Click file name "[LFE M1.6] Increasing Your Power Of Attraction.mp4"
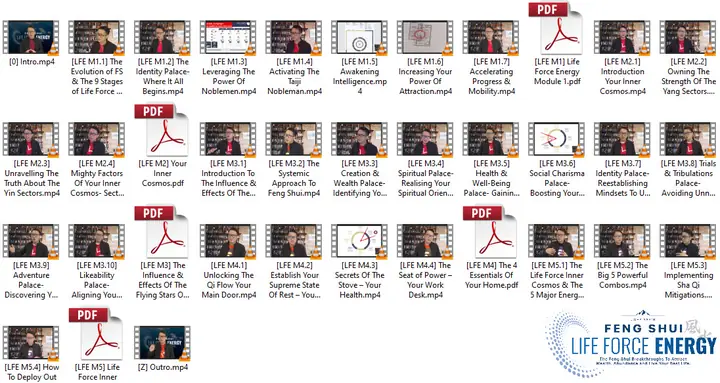This screenshot has height=383, width=720. [425, 76]
